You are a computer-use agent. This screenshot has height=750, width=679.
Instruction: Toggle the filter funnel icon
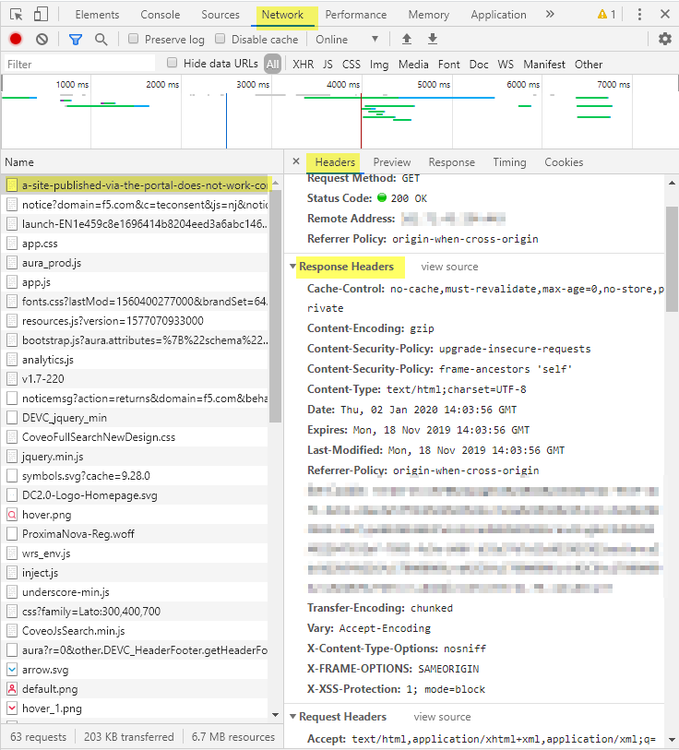point(75,39)
